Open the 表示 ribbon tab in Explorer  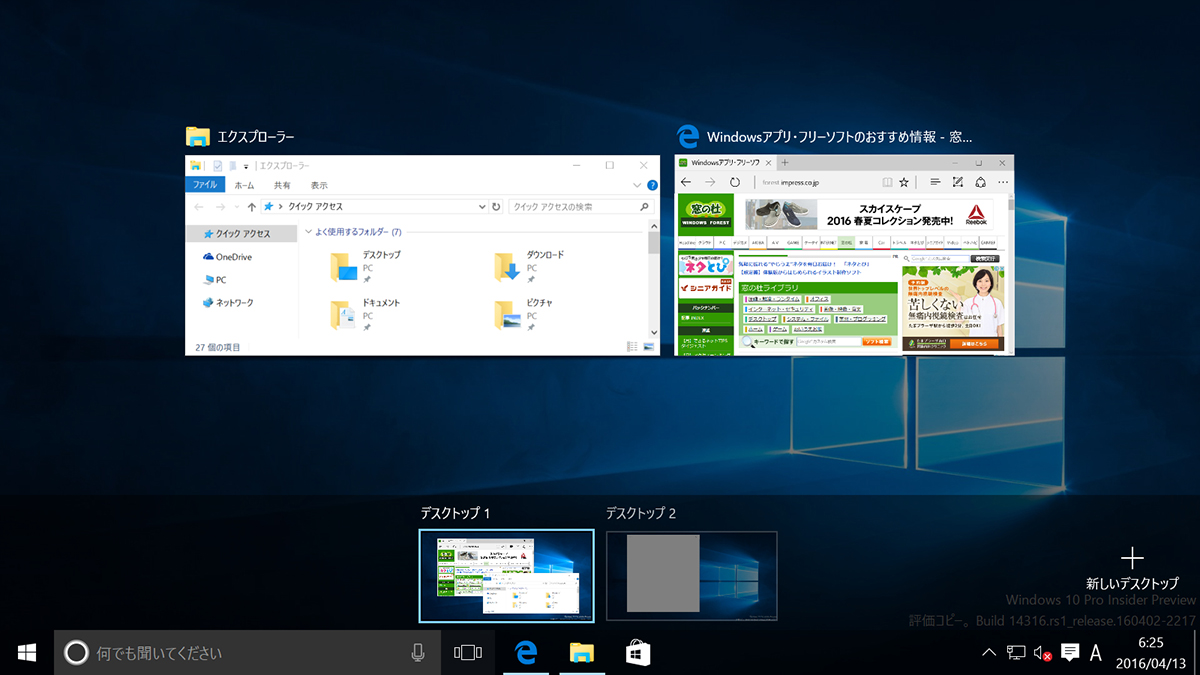coord(319,185)
